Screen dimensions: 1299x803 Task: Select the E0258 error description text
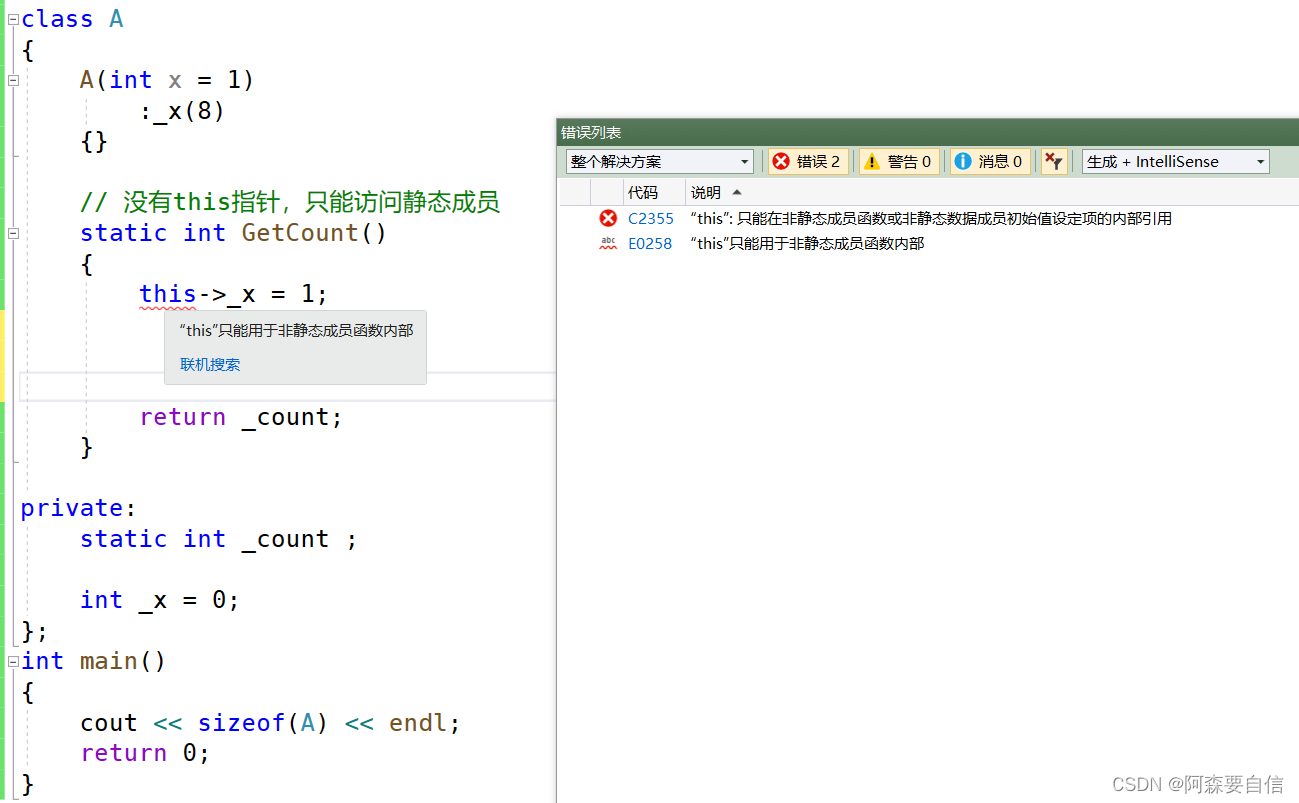pyautogui.click(x=807, y=243)
